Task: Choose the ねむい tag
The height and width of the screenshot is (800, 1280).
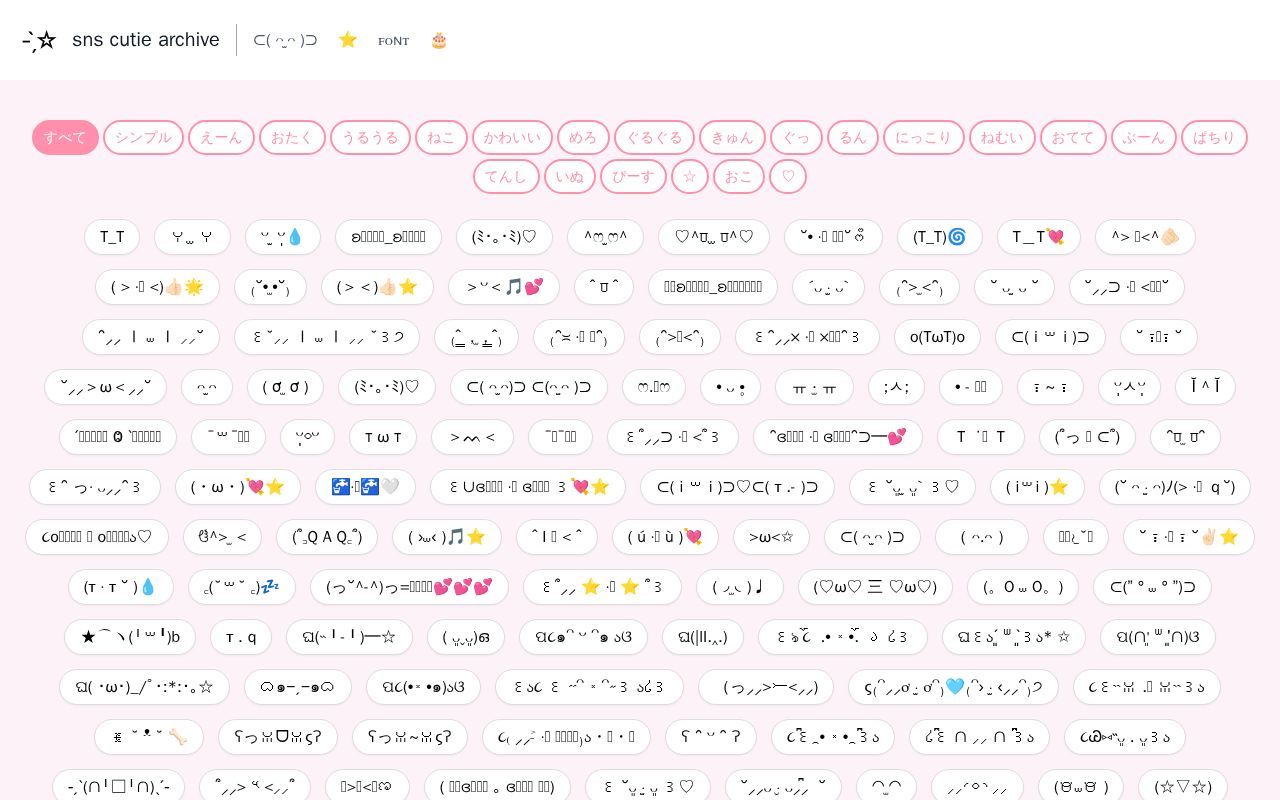Action: click(1002, 137)
